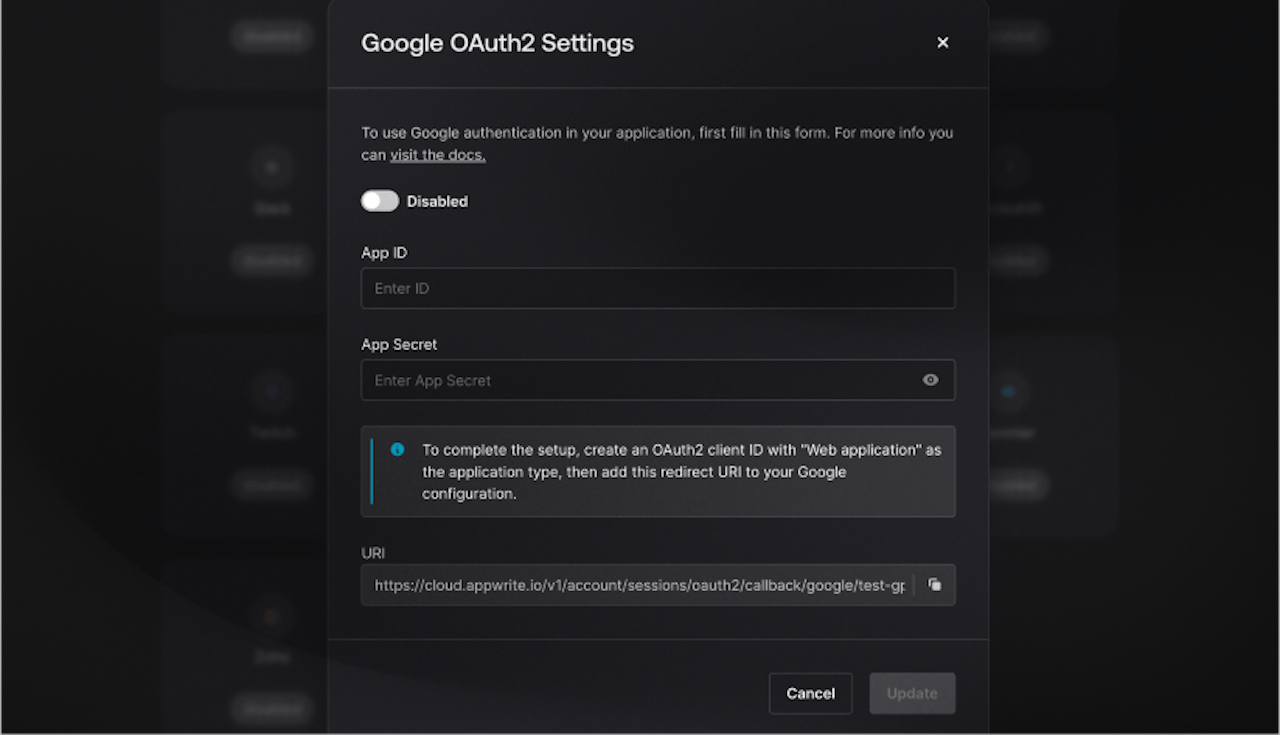Select the blurred Zoho provider icon
Image resolution: width=1280 pixels, height=735 pixels.
[x=271, y=616]
